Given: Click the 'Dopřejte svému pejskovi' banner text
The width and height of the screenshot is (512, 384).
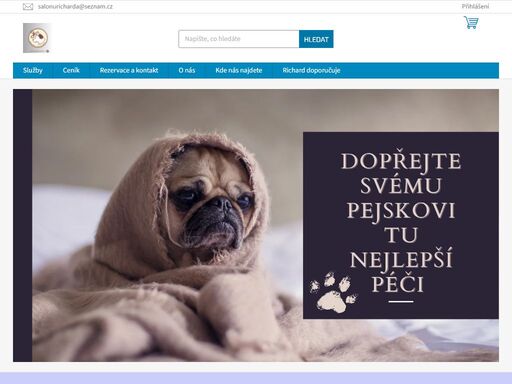Looking at the screenshot, I should 401,223.
